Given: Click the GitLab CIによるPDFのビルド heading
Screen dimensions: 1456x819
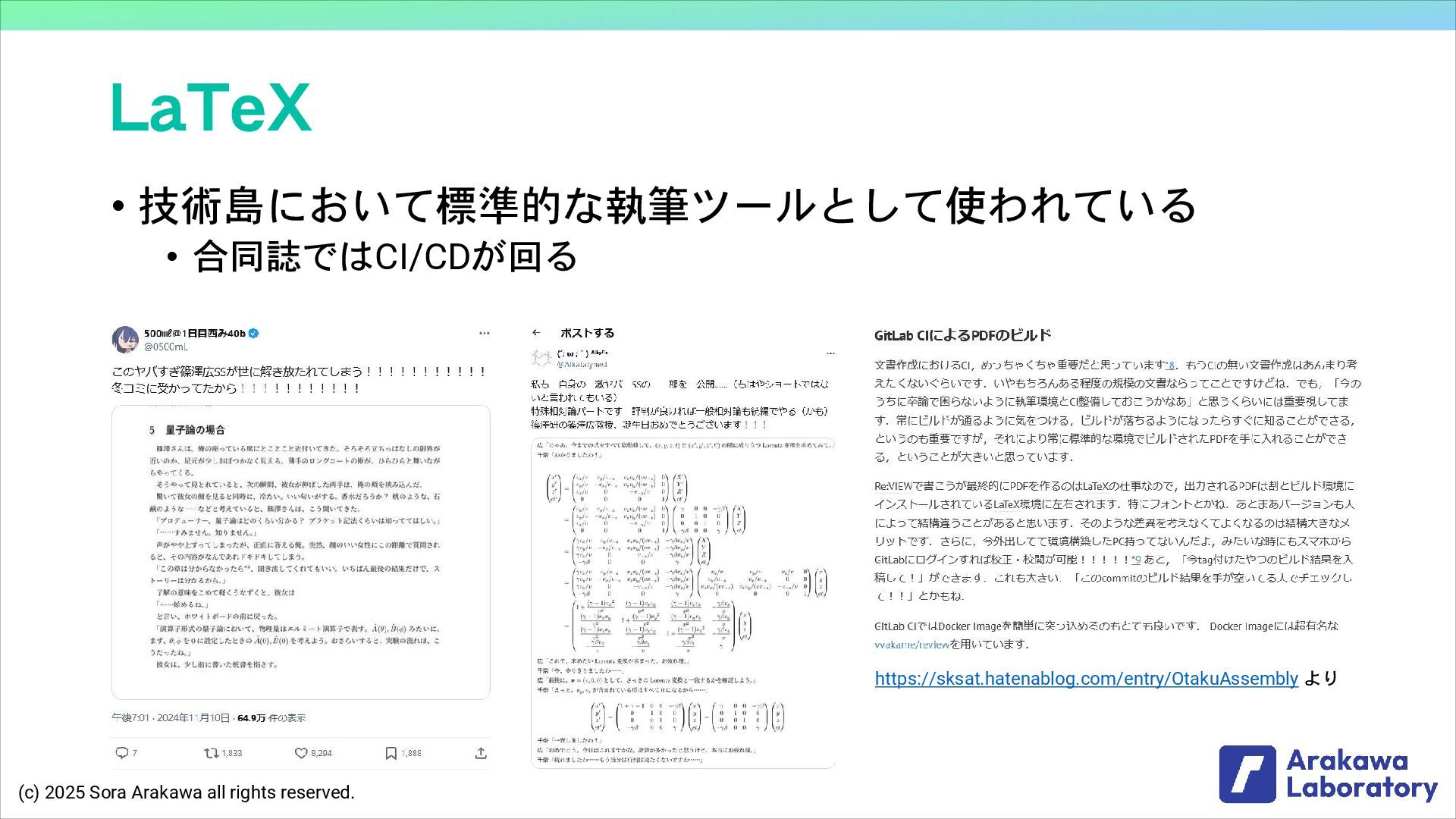Looking at the screenshot, I should 962,335.
